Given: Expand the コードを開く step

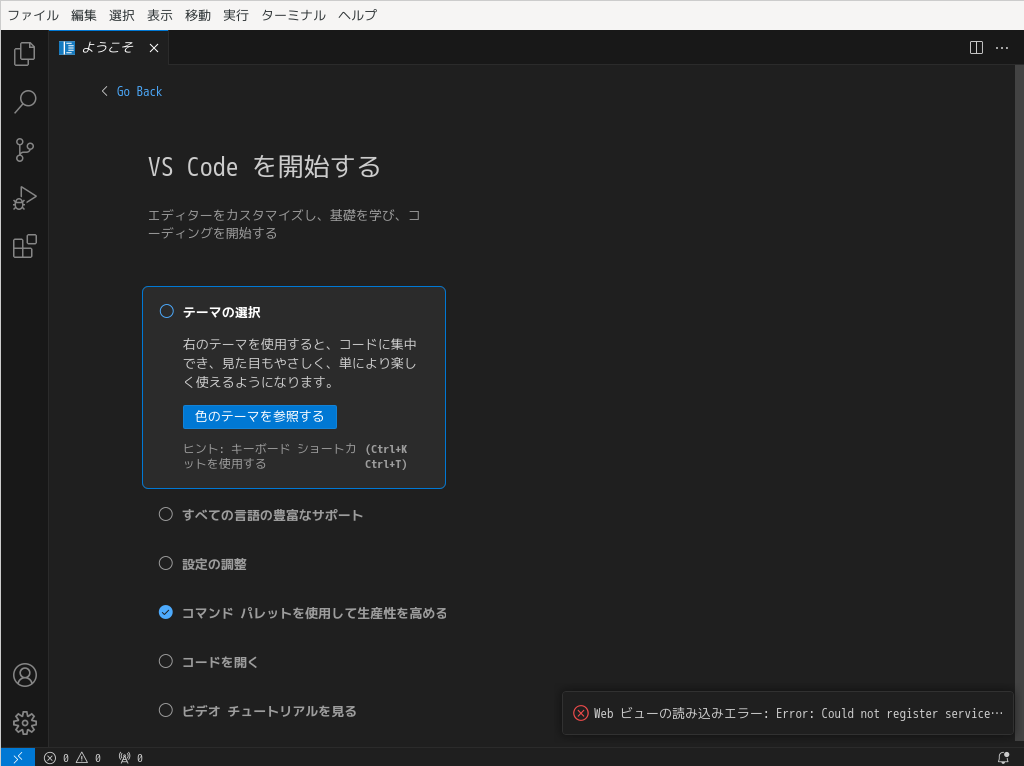Looking at the screenshot, I should click(220, 662).
